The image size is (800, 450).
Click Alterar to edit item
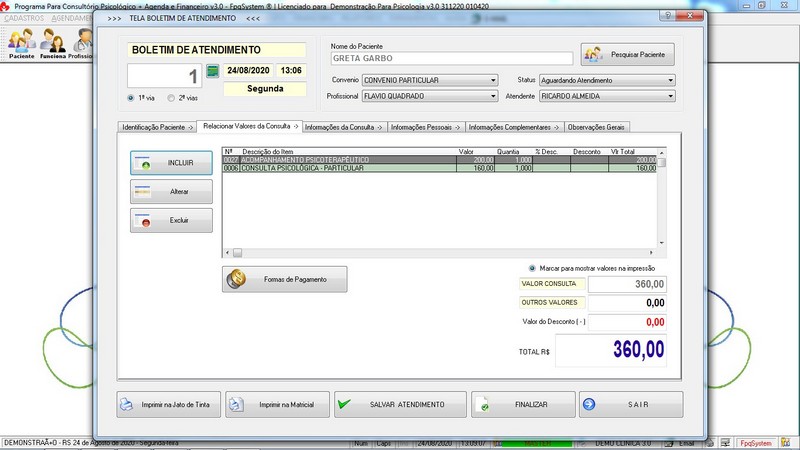pyautogui.click(x=171, y=192)
